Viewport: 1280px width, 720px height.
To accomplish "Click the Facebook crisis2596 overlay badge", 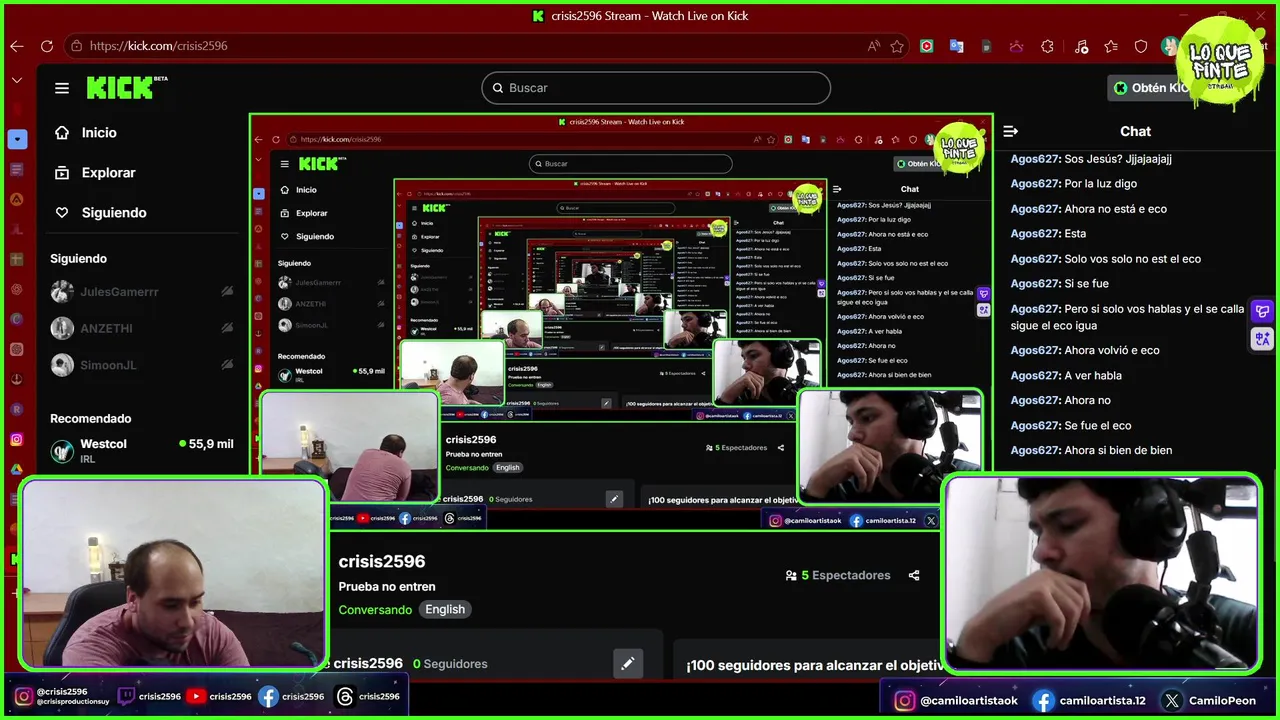I will 291,697.
